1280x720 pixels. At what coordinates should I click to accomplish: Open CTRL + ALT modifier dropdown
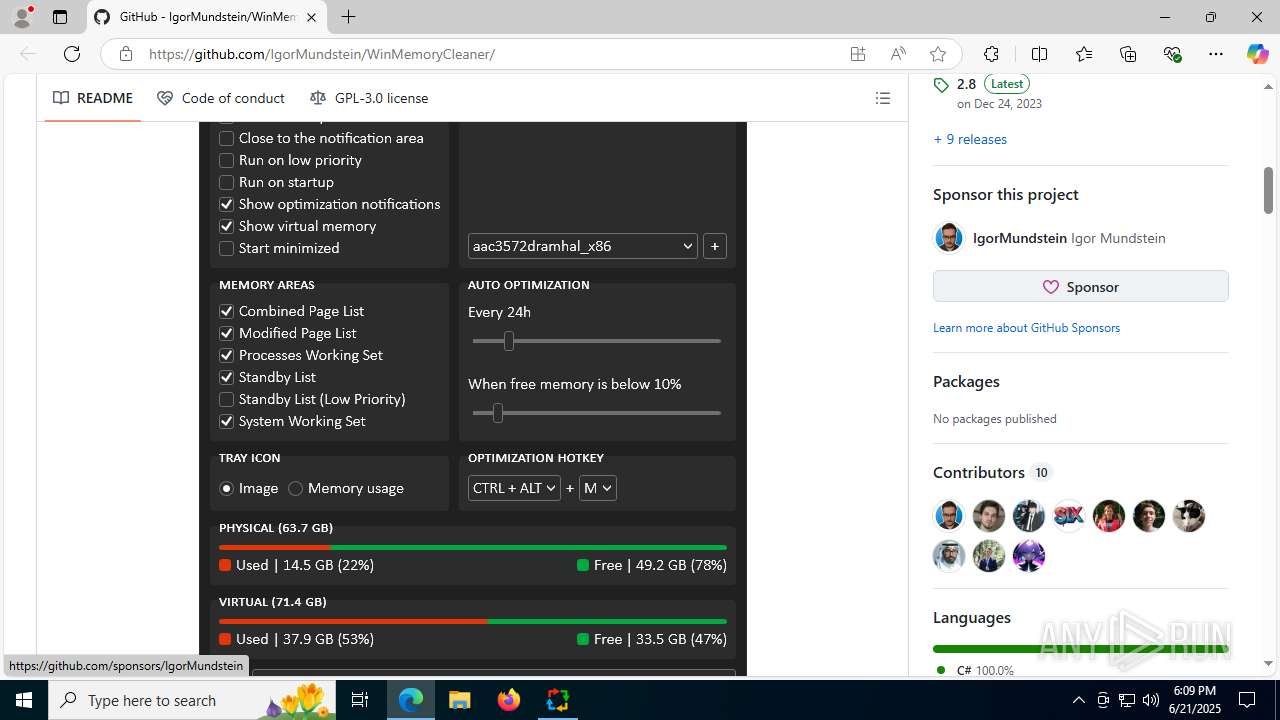pos(514,488)
